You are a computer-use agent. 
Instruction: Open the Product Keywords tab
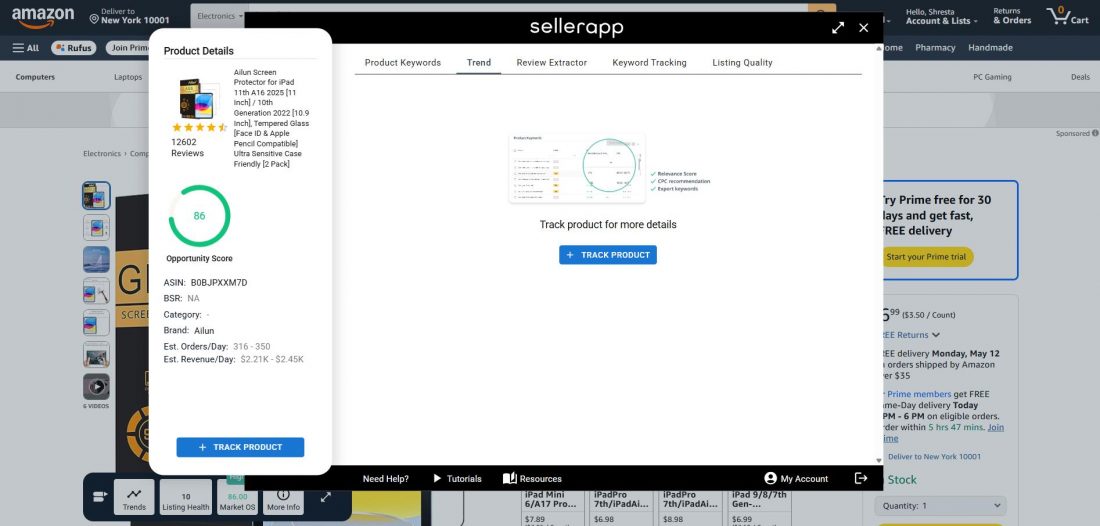click(403, 62)
